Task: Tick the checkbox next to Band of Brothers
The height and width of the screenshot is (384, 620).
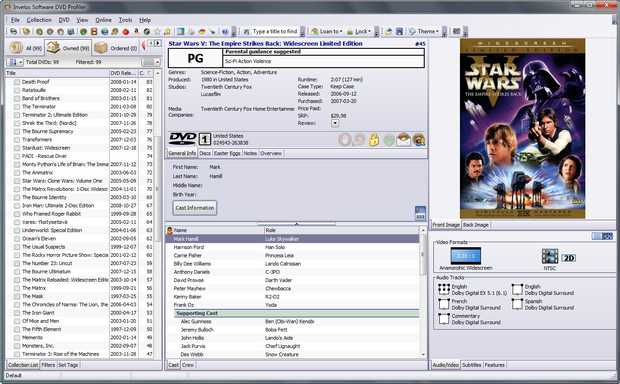Action: [x=17, y=98]
